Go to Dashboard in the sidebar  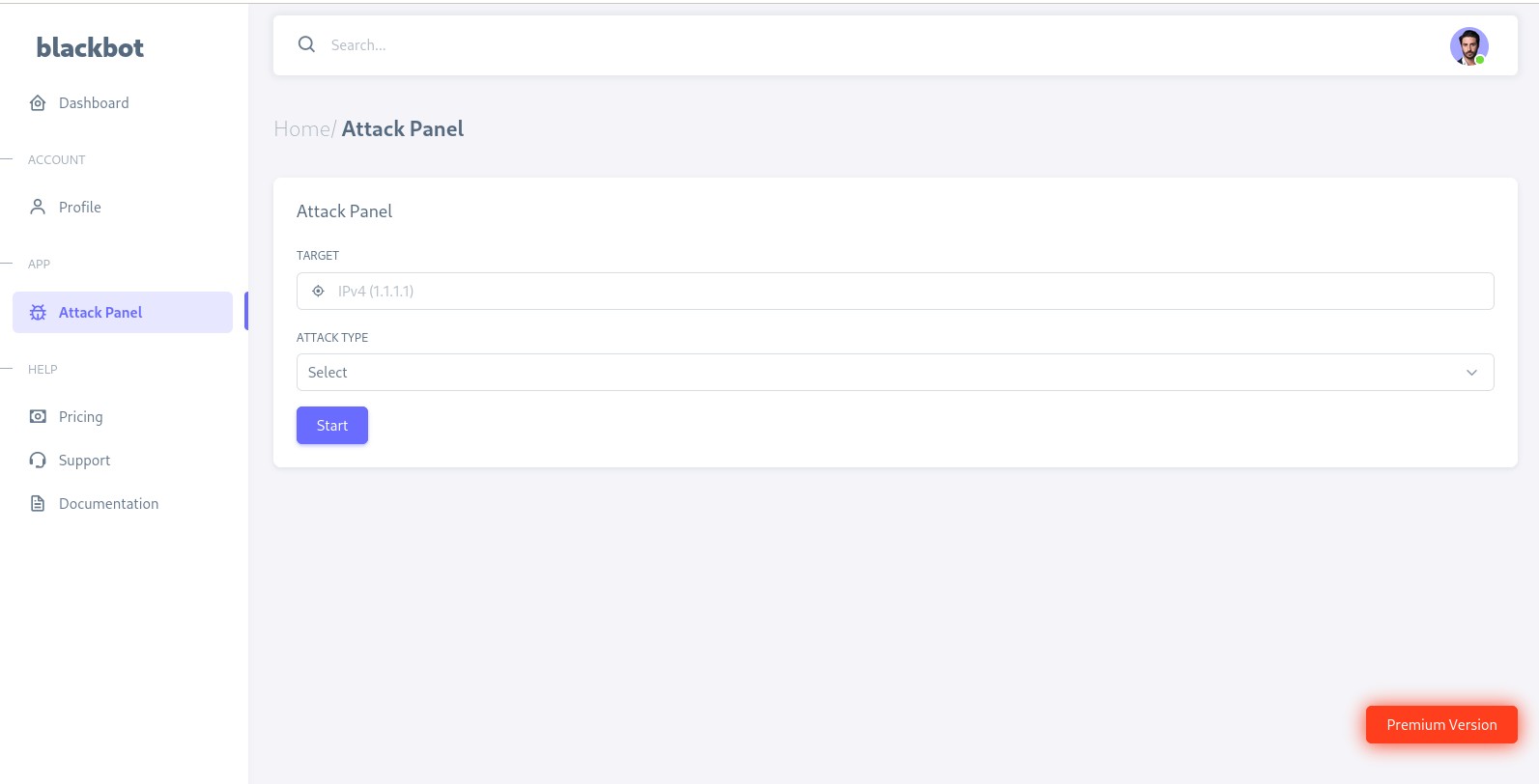94,103
